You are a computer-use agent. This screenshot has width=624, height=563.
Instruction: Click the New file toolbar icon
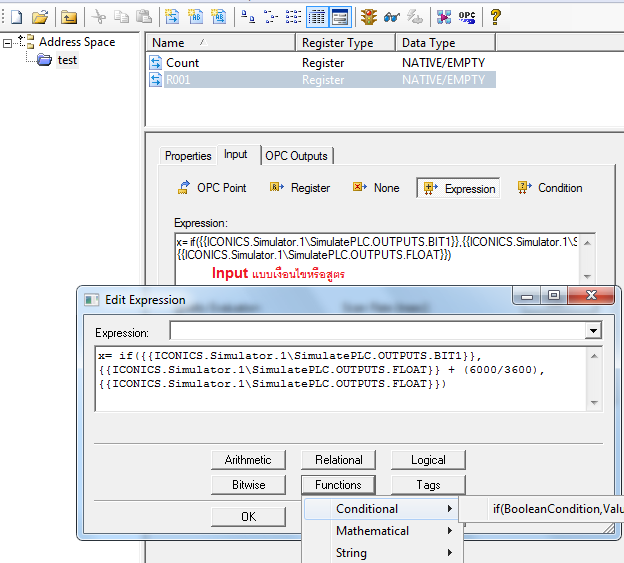(16, 17)
